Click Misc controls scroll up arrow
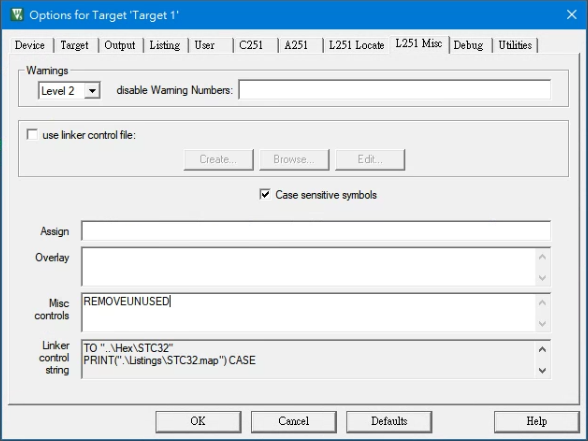 click(x=542, y=303)
